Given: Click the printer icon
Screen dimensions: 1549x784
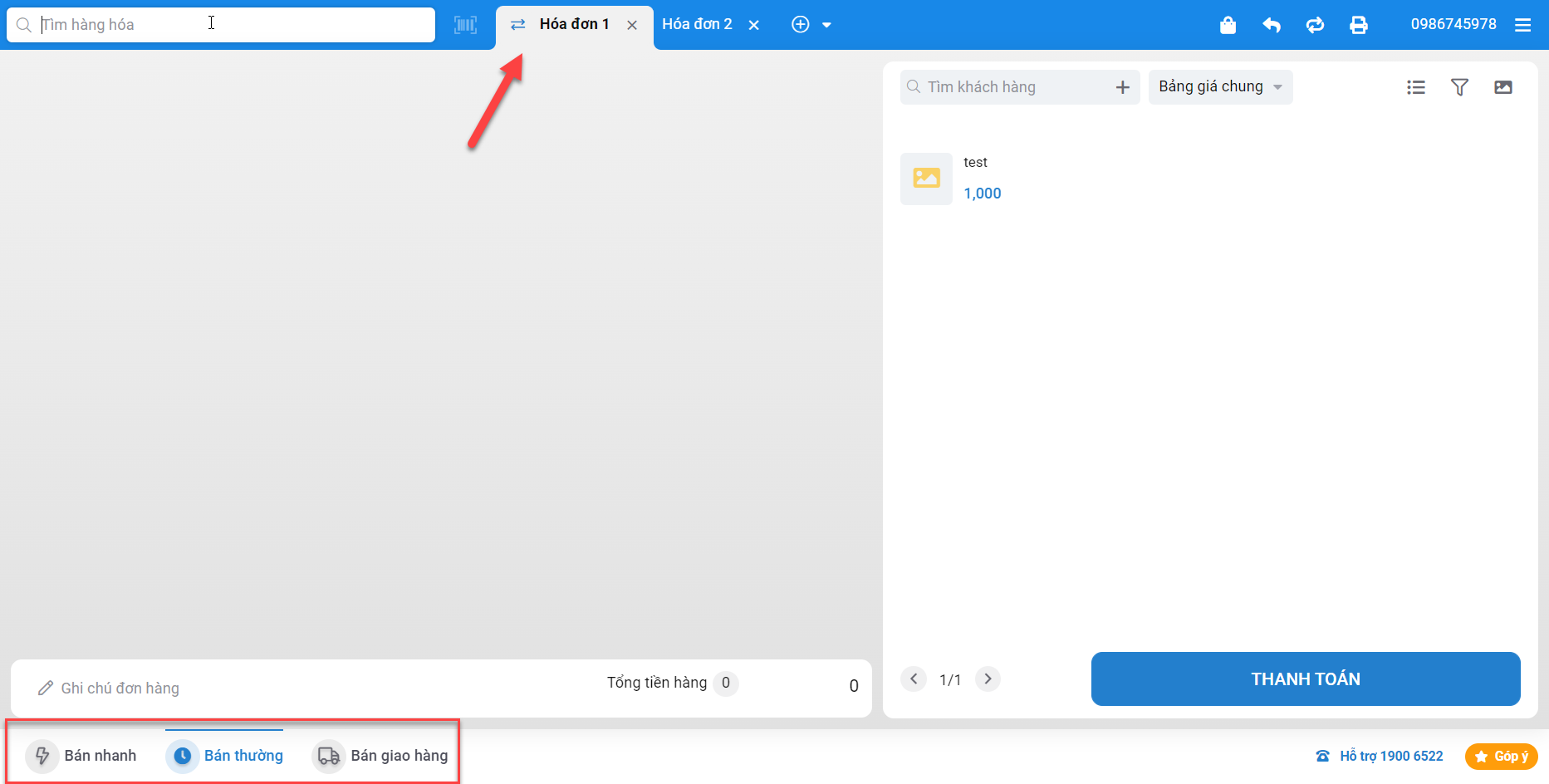Looking at the screenshot, I should [x=1359, y=25].
